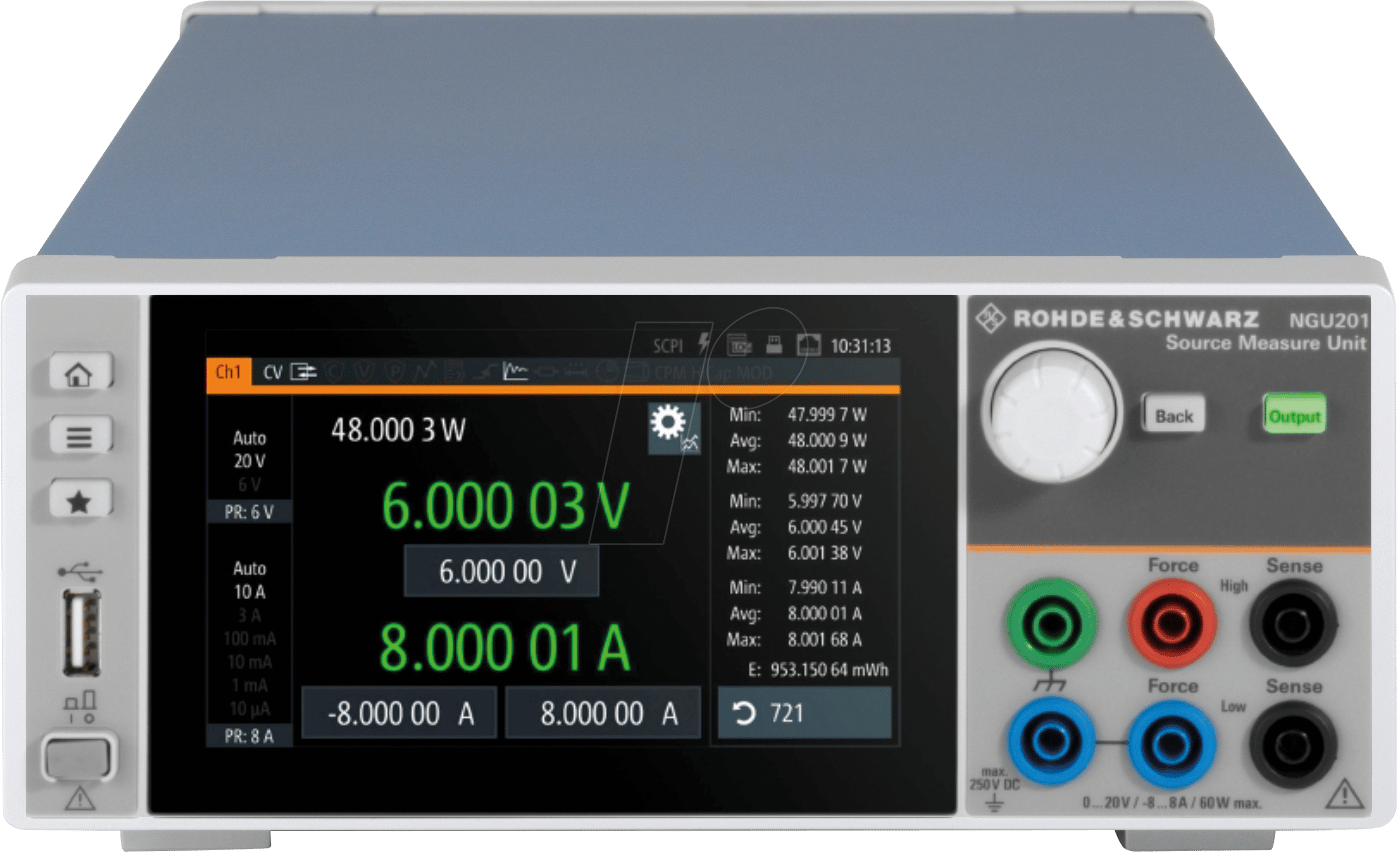The image size is (1397, 852).
Task: Select the 10 A current range
Action: click(250, 591)
